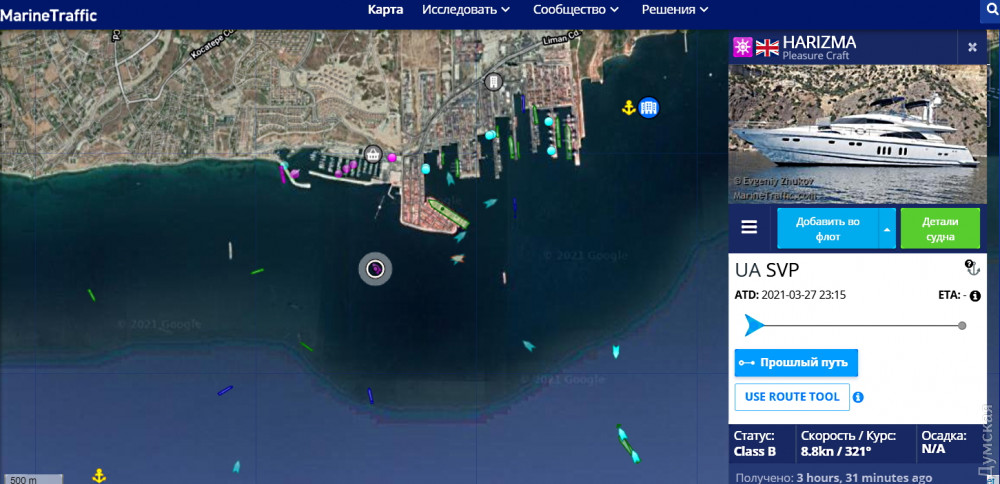Click the shopping basket marina icon
1000x484 pixels.
[x=372, y=153]
